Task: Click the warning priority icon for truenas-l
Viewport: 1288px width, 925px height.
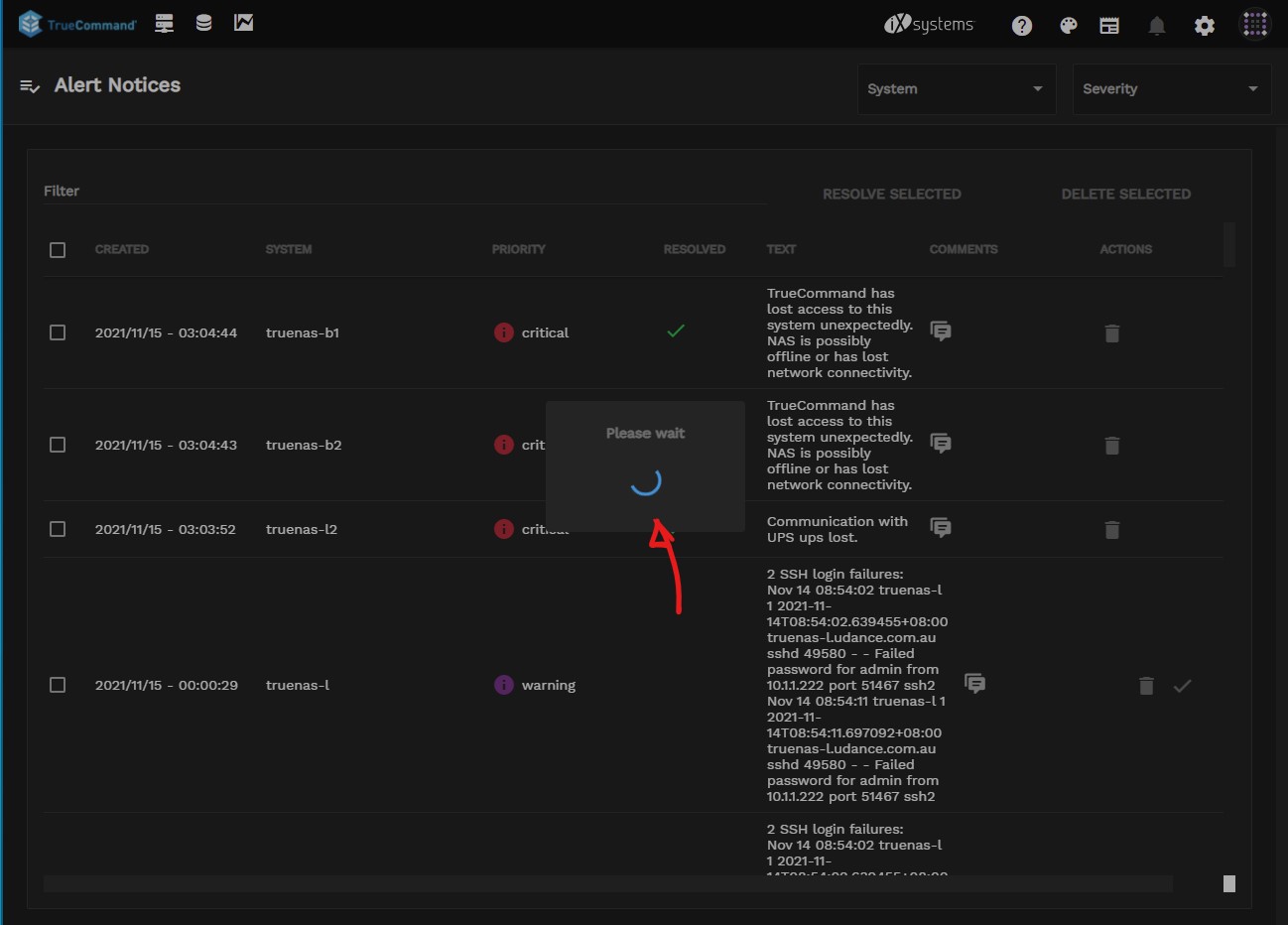Action: pyautogui.click(x=504, y=685)
